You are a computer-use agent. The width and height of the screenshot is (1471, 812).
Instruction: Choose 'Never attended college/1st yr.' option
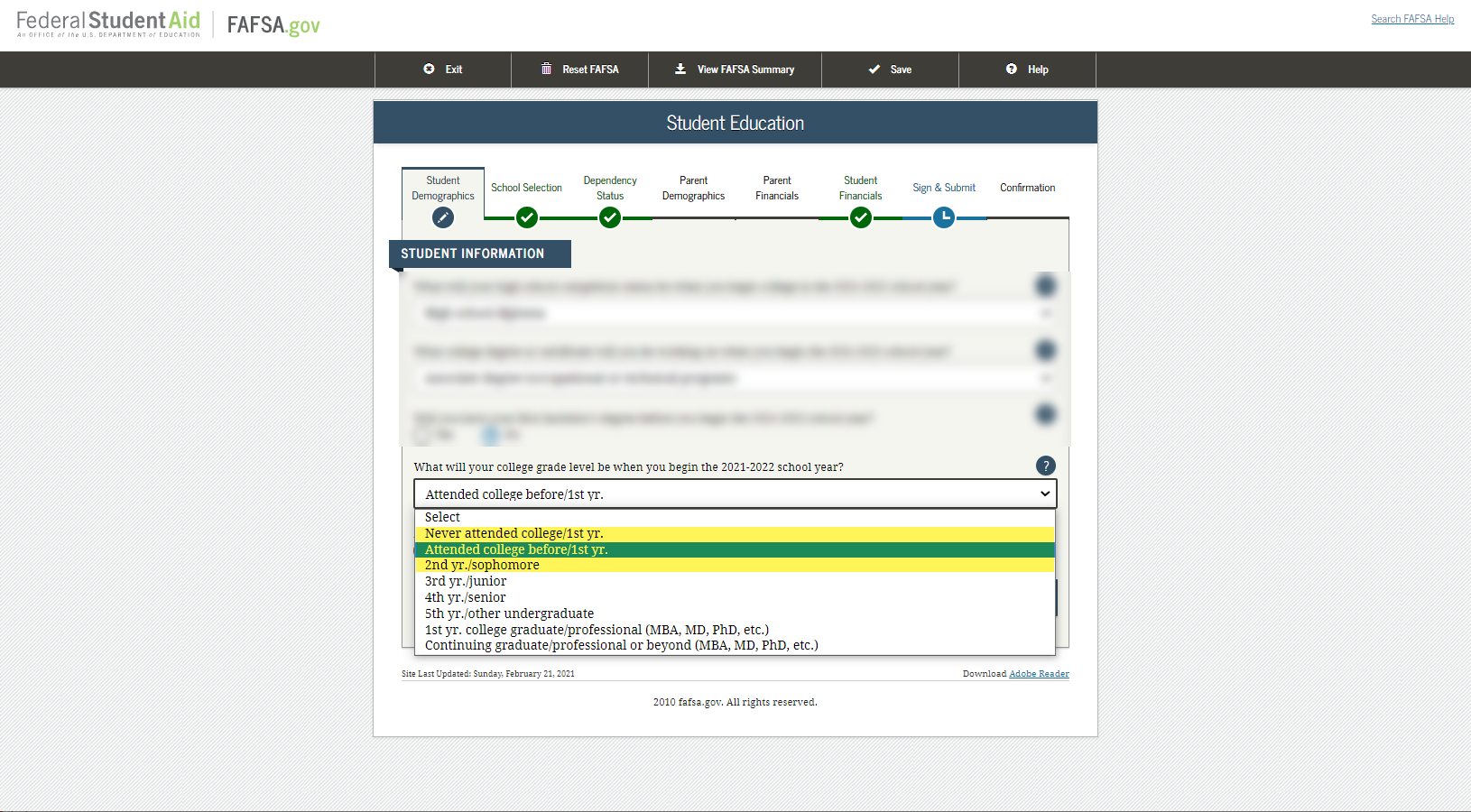[735, 533]
